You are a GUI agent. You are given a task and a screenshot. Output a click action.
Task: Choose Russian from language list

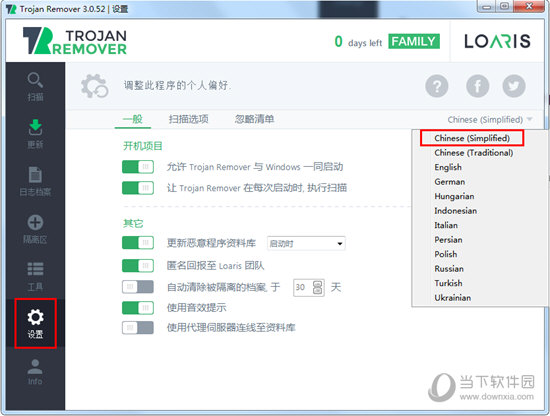(449, 269)
